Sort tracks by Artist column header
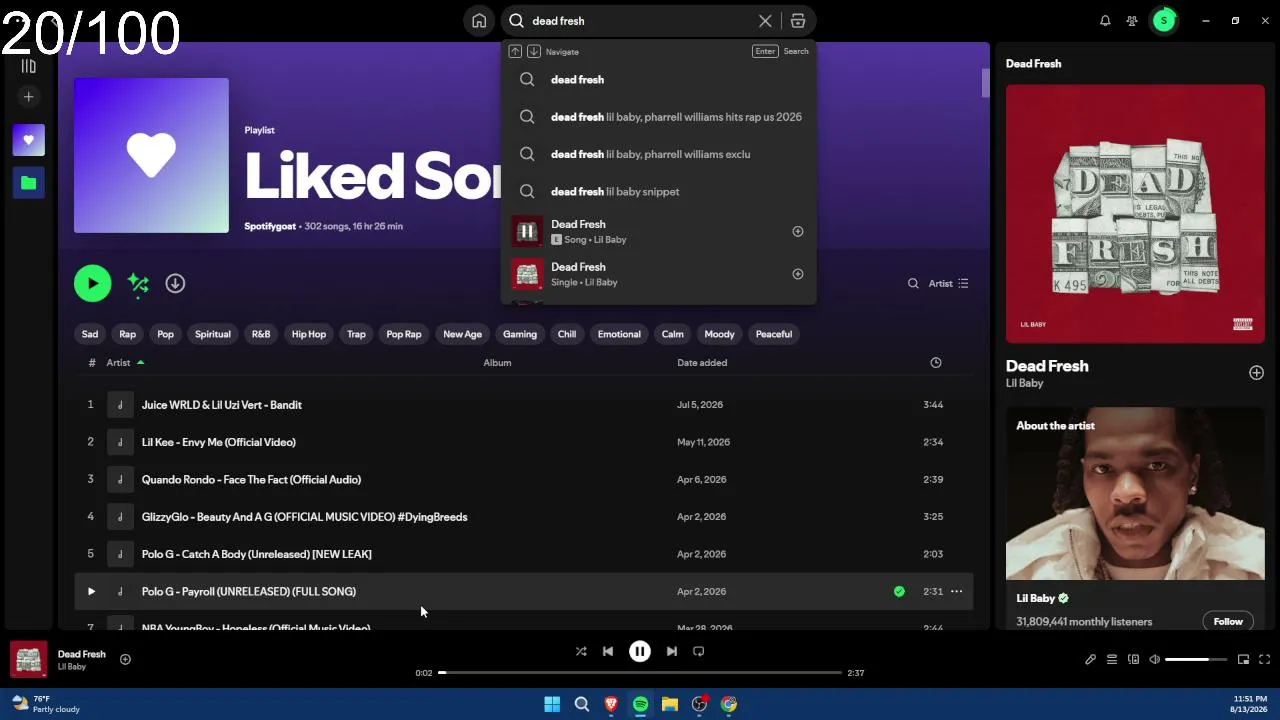This screenshot has width=1280, height=720. pos(119,363)
